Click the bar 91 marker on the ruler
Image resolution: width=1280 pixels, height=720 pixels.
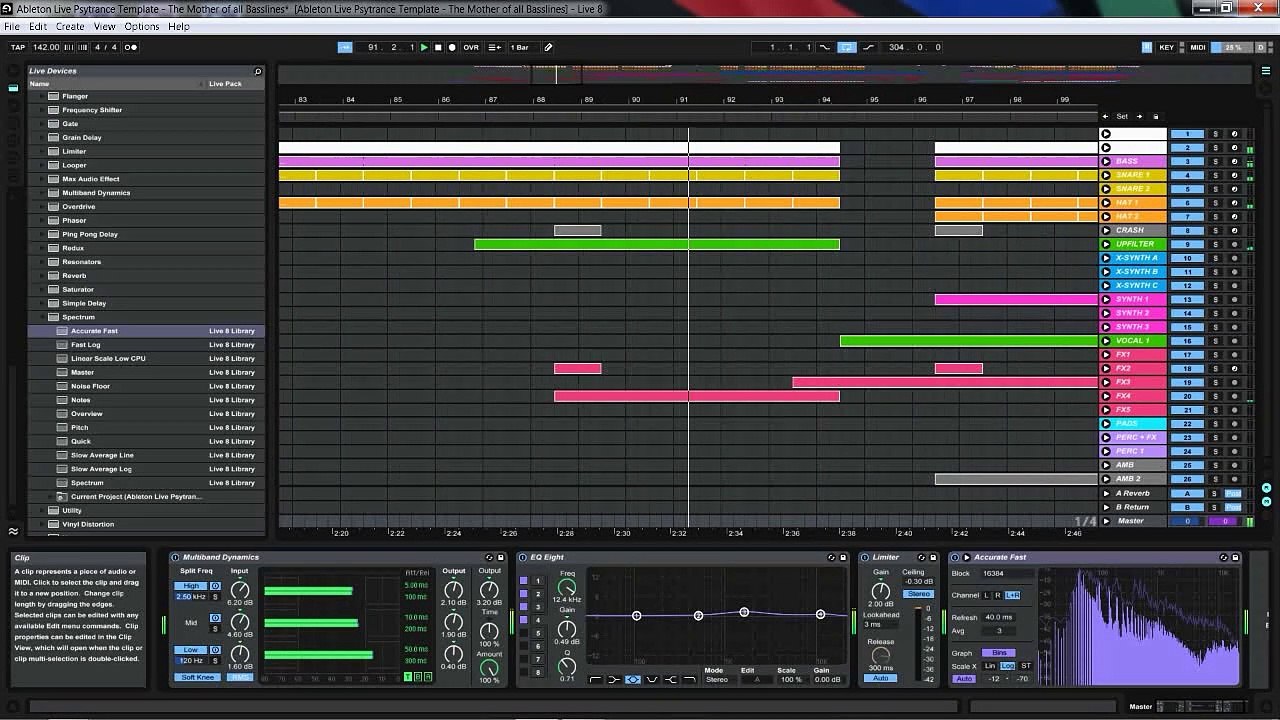pos(684,100)
